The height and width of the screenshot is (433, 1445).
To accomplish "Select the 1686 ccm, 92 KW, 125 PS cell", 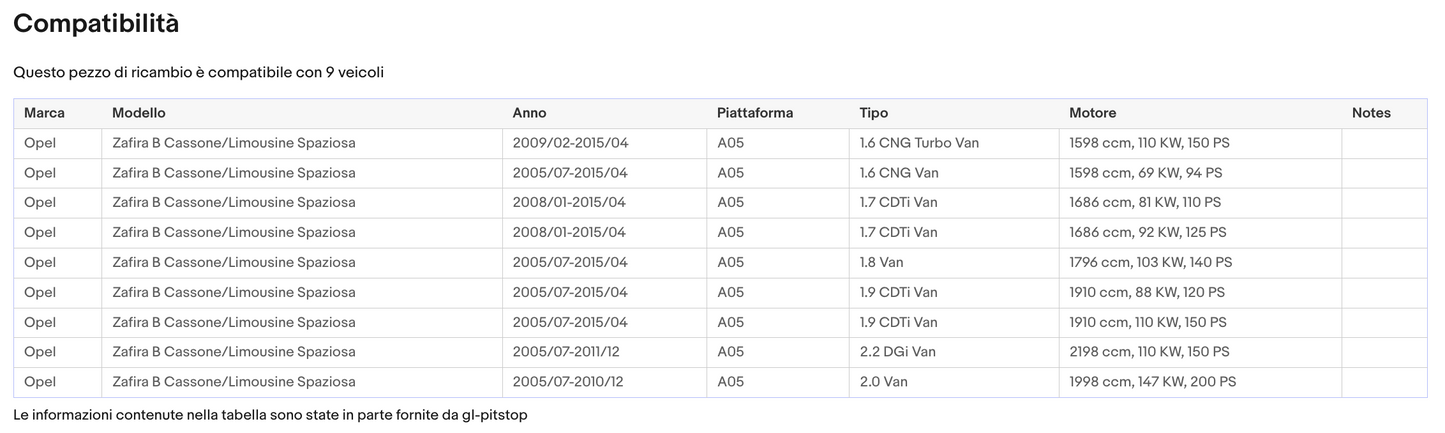I will tap(1147, 232).
